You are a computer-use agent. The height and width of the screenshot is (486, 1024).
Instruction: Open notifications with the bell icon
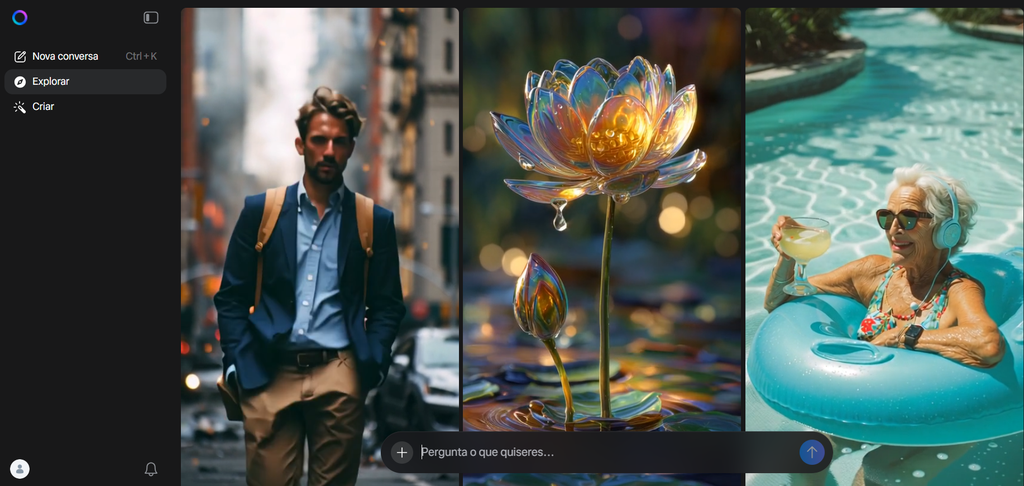(x=151, y=468)
